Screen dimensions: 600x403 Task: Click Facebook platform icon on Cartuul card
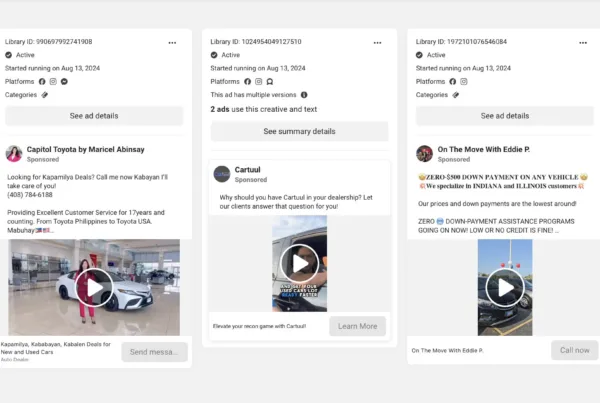[248, 82]
